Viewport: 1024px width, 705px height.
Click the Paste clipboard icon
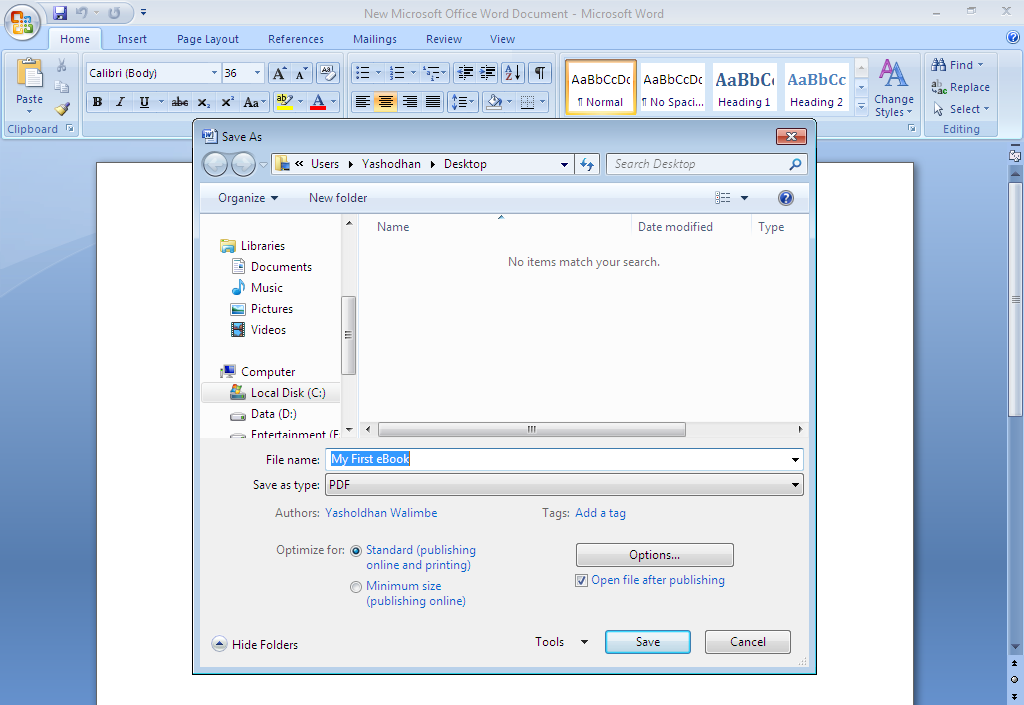(x=29, y=74)
